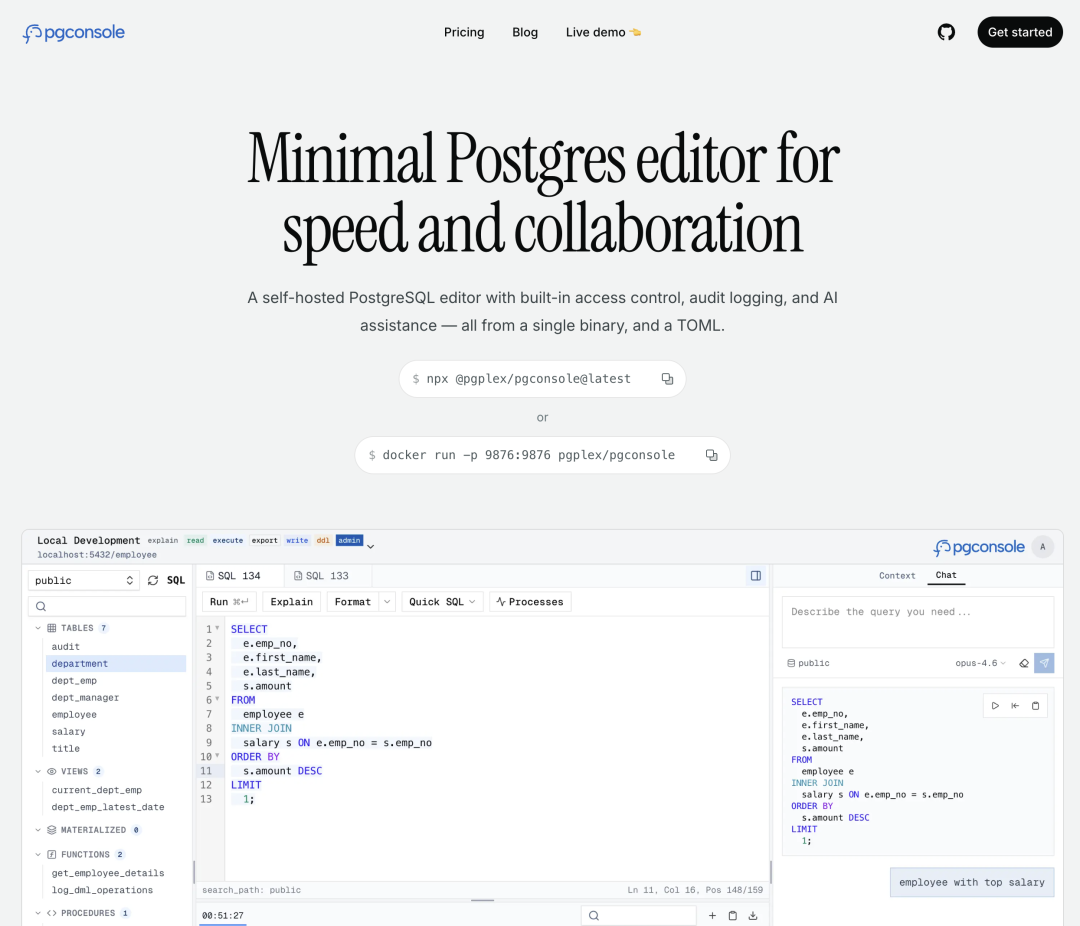The image size is (1080, 926).
Task: Open the Quick SQL dropdown
Action: tap(442, 602)
